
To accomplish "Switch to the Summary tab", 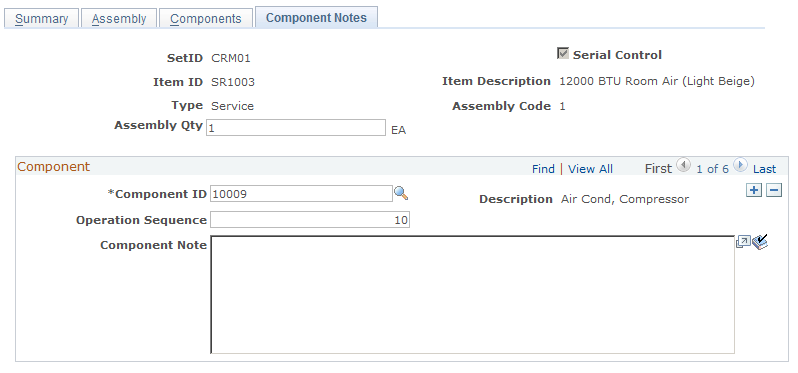I will [x=42, y=18].
